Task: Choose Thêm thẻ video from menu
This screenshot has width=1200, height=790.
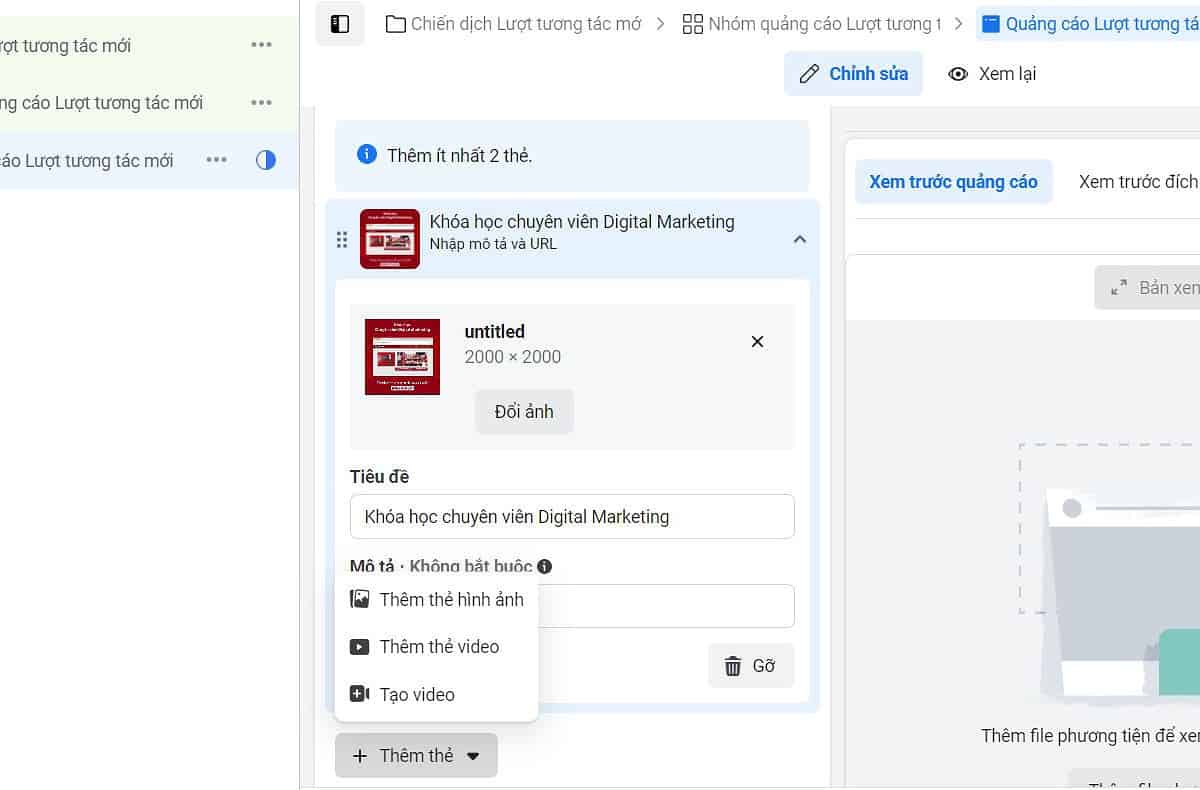Action: point(437,647)
